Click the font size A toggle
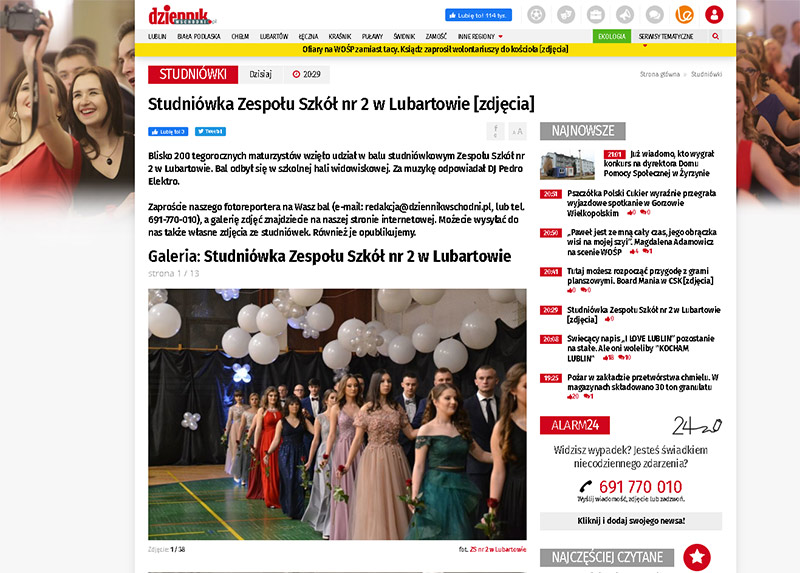This screenshot has width=800, height=573. [x=517, y=131]
